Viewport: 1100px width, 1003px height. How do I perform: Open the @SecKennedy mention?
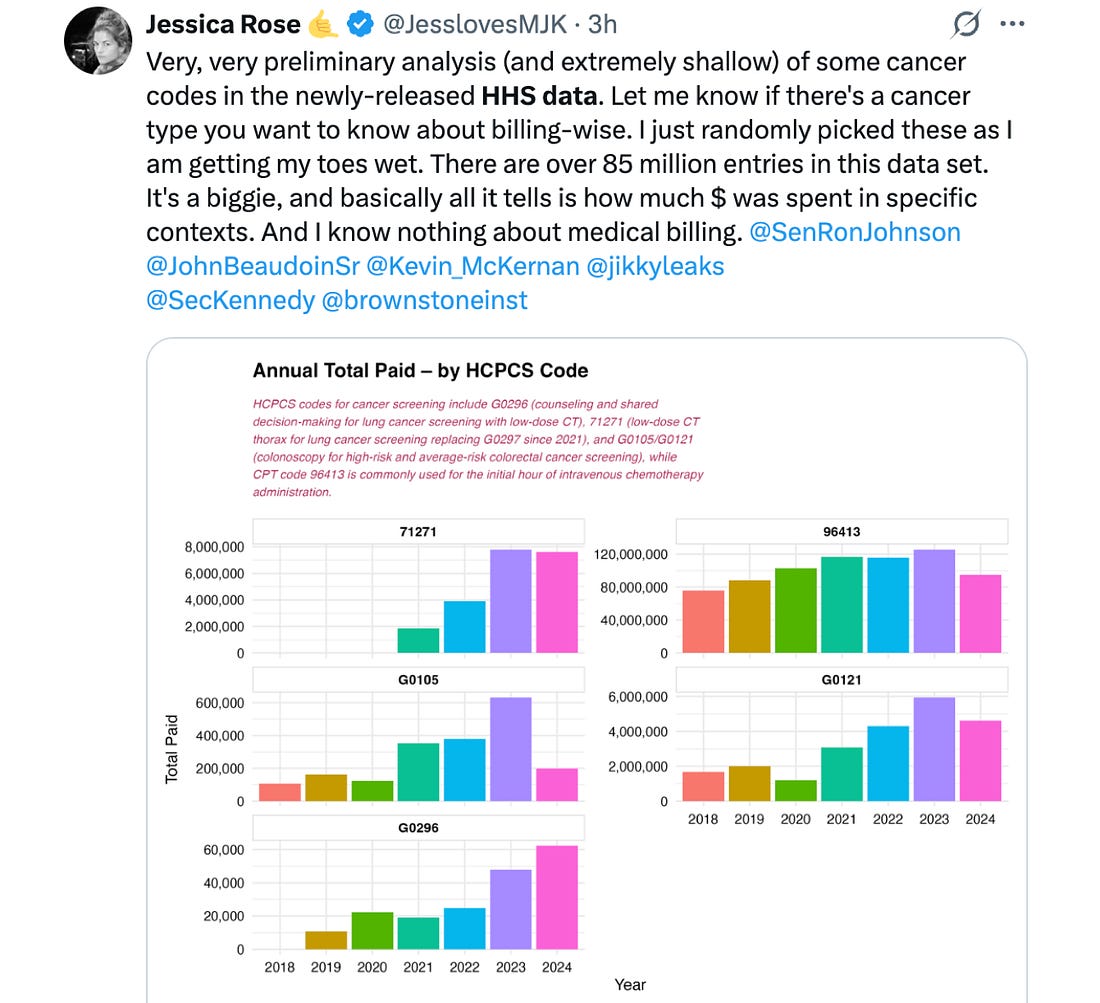229,300
